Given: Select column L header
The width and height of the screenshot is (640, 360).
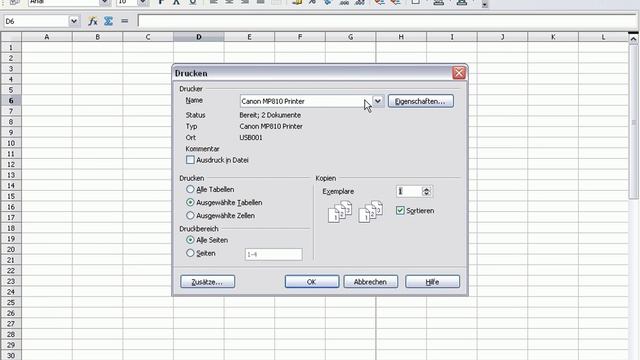Looking at the screenshot, I should (x=603, y=37).
